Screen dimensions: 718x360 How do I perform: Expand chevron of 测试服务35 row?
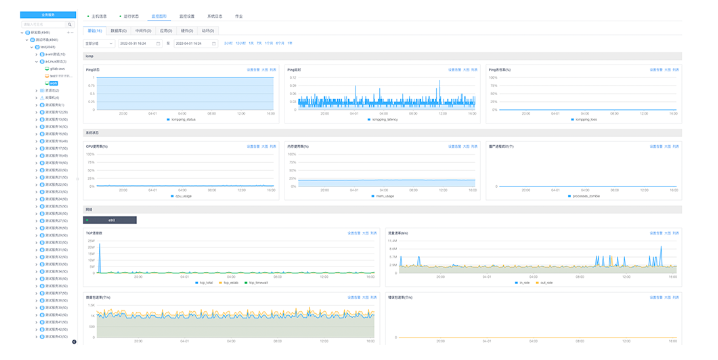coord(37,278)
